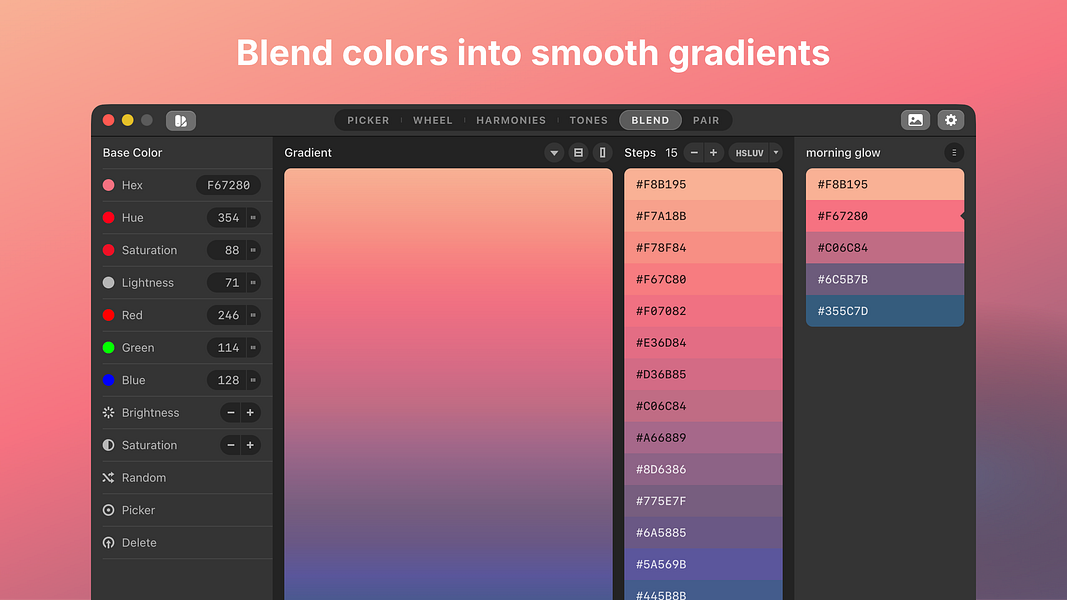This screenshot has width=1067, height=600.
Task: Open the image export icon button
Action: pos(915,120)
